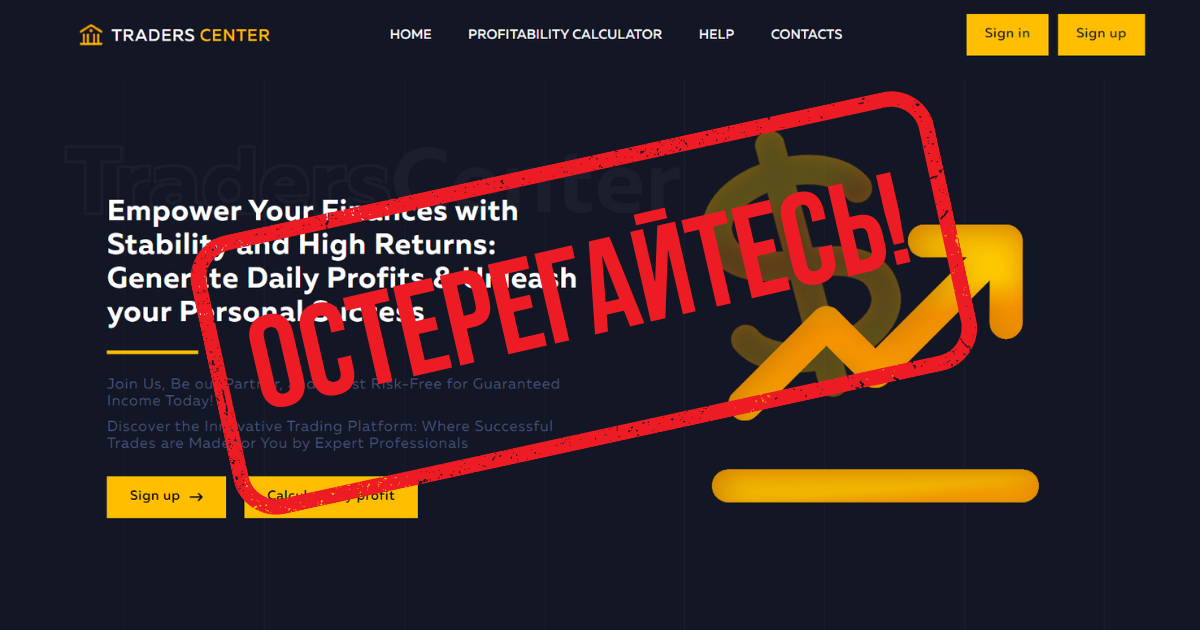Open the HOME menu item
This screenshot has height=630, width=1200.
[x=411, y=34]
